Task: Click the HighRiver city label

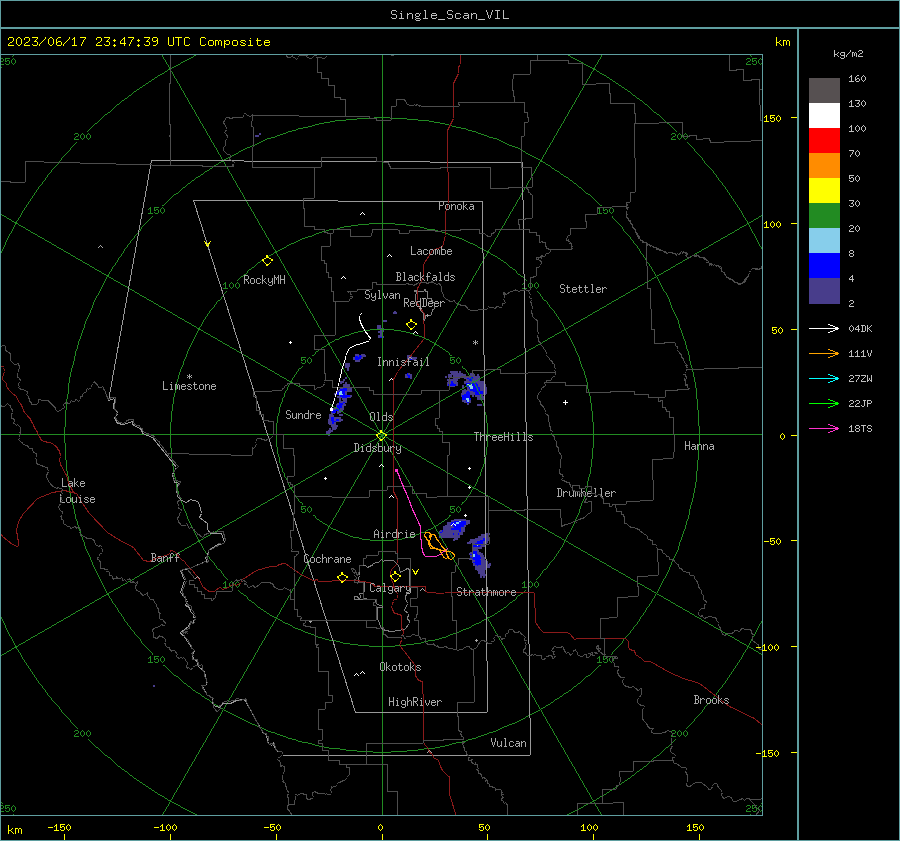Action: click(x=415, y=702)
